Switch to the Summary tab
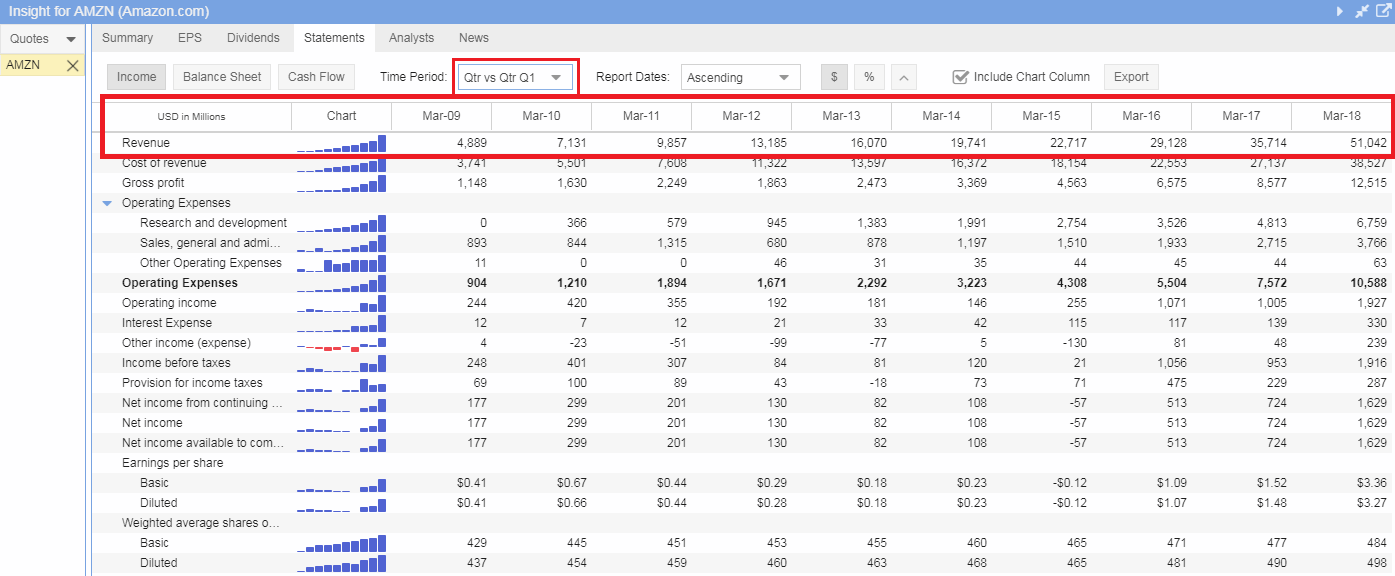The height and width of the screenshot is (576, 1395). (x=127, y=38)
